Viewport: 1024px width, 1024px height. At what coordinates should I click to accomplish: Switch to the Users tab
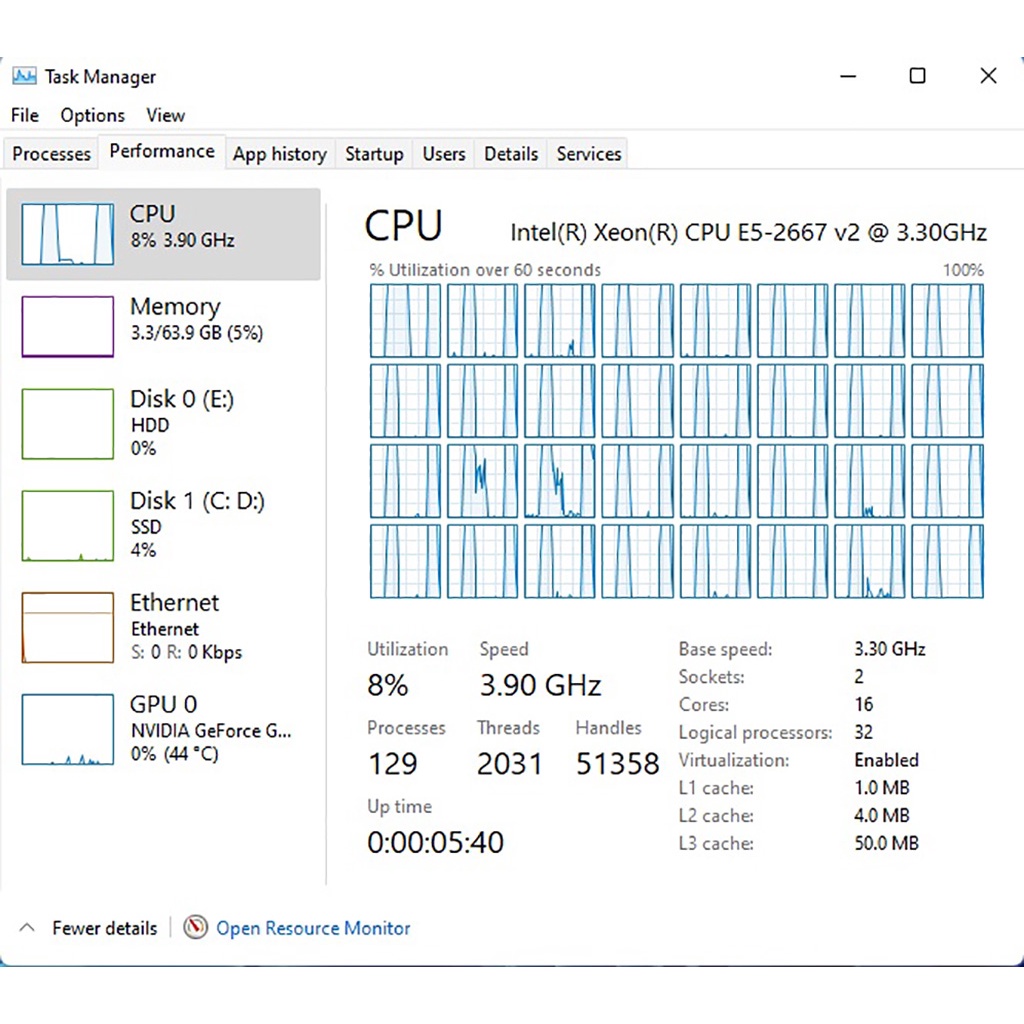[443, 154]
